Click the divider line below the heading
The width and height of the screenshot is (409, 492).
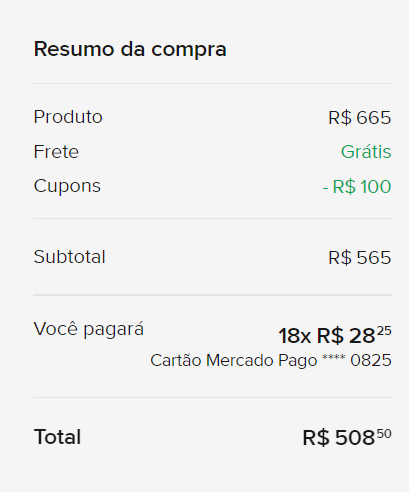[212, 83]
